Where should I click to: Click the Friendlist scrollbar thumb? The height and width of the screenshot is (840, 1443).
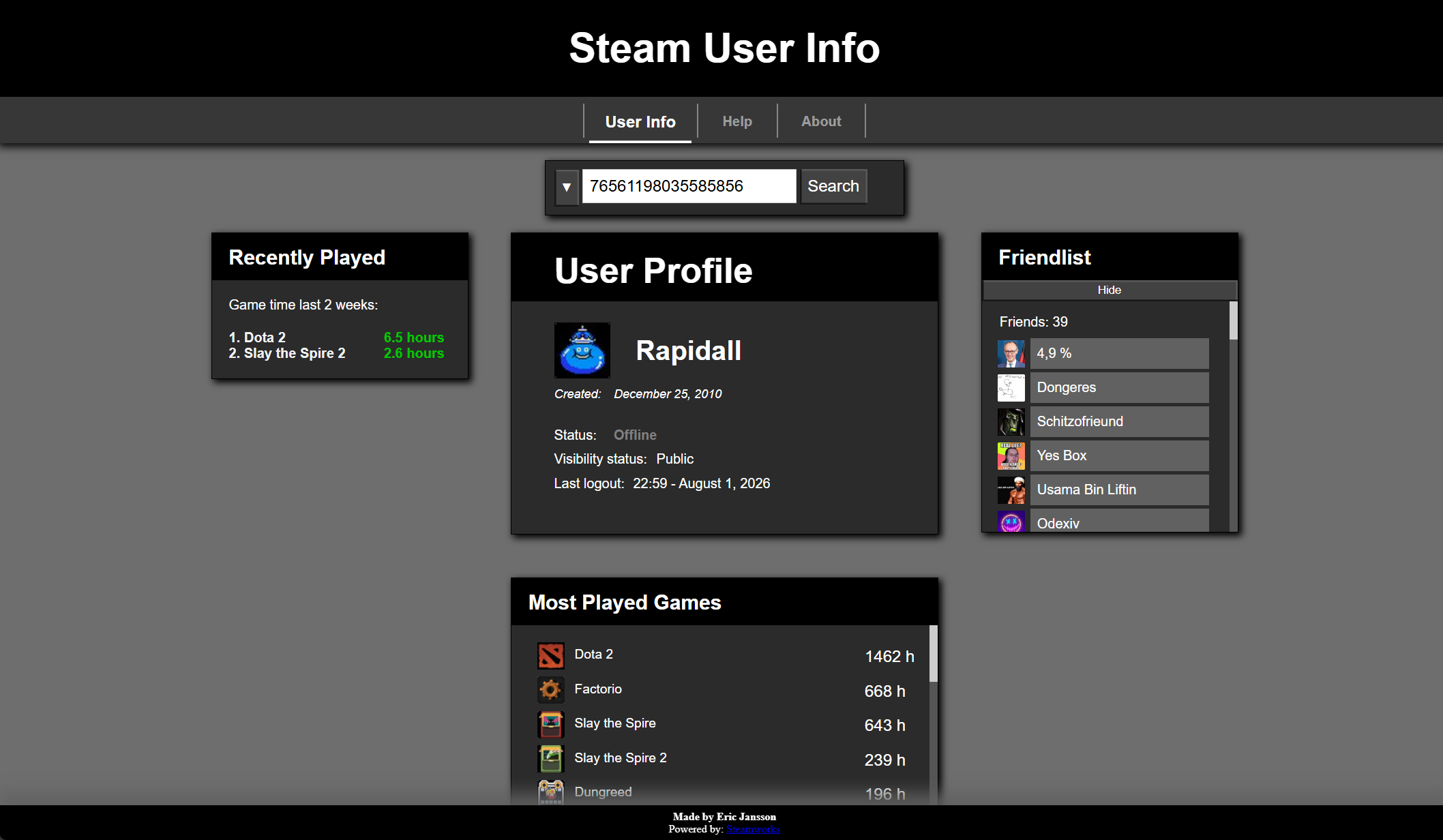tap(1233, 320)
